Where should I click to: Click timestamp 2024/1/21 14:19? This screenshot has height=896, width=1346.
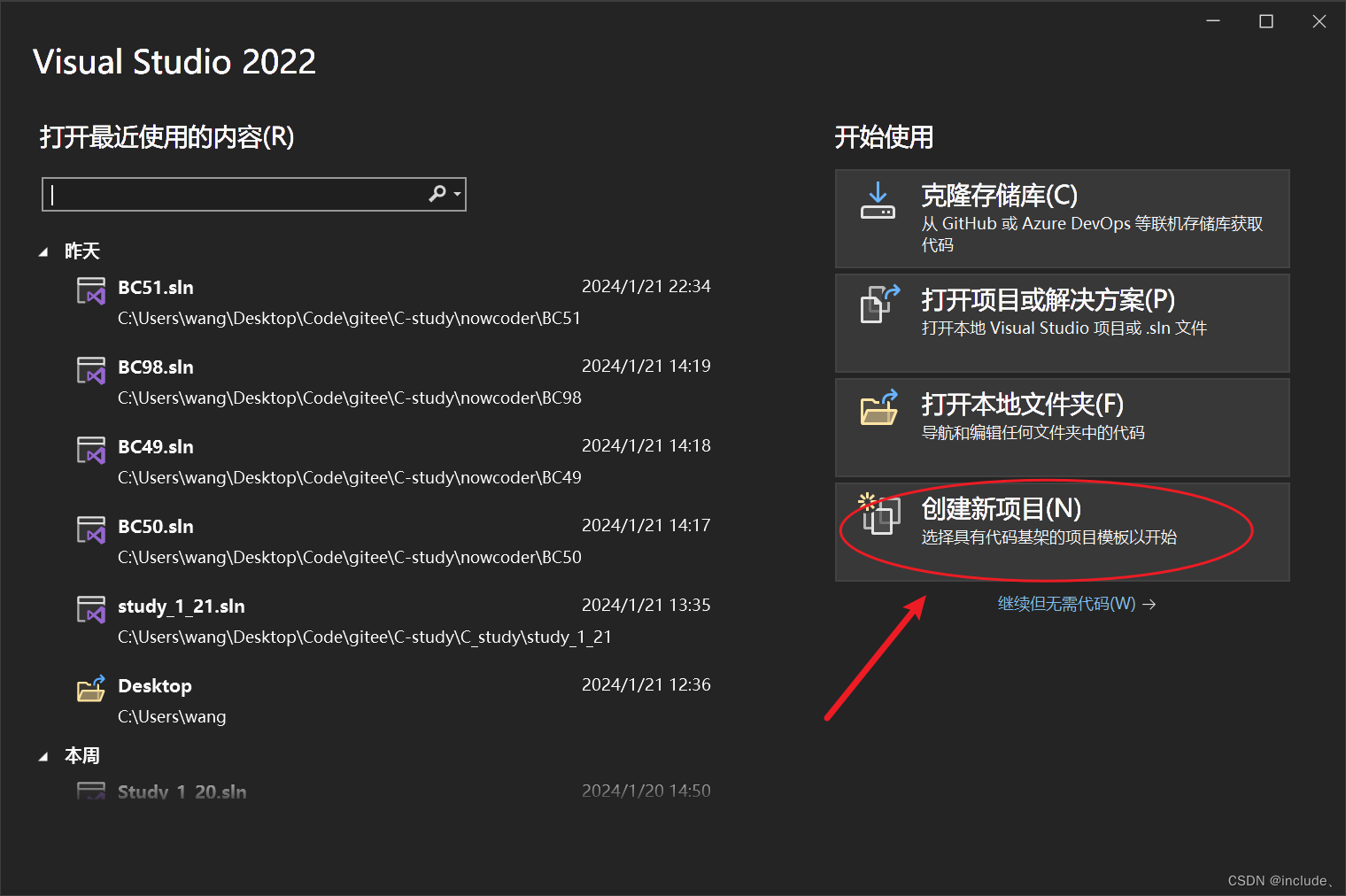tap(646, 366)
